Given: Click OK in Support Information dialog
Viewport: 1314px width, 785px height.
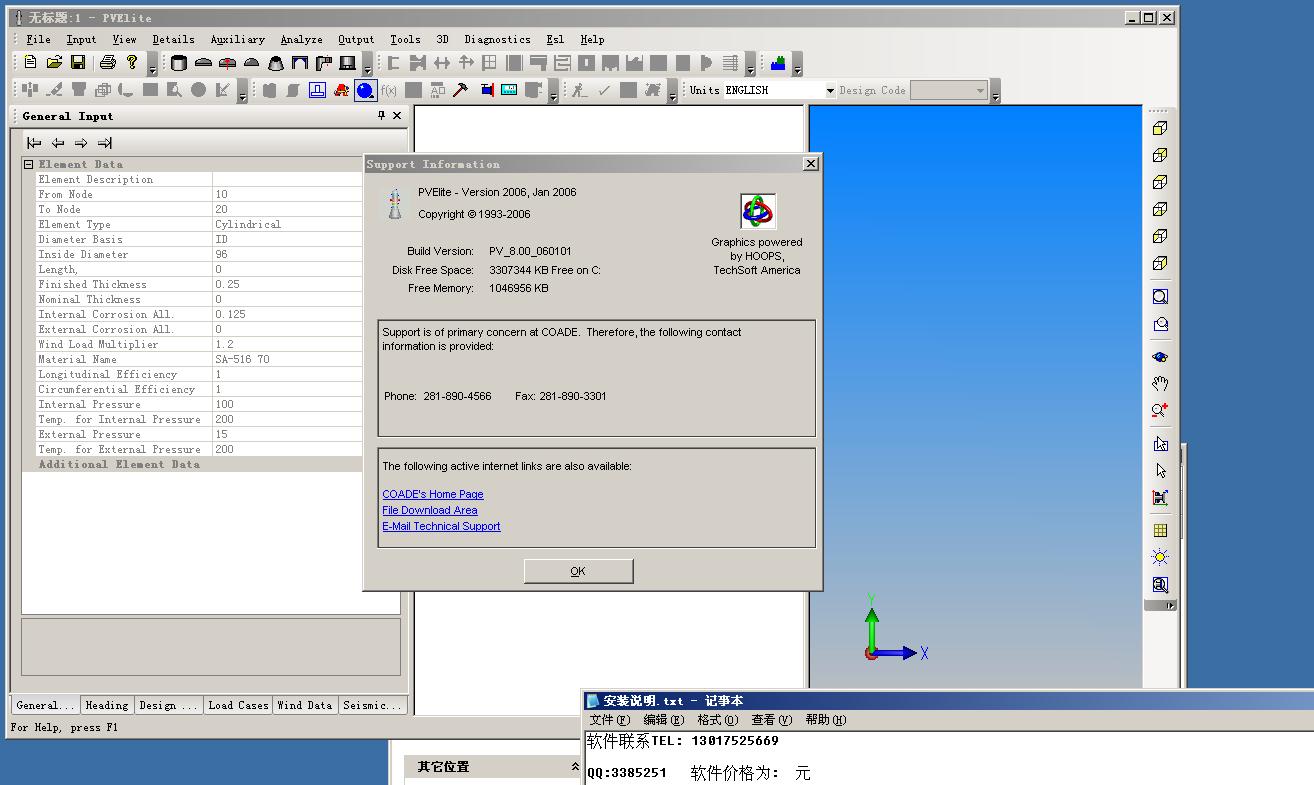Looking at the screenshot, I should (x=578, y=571).
